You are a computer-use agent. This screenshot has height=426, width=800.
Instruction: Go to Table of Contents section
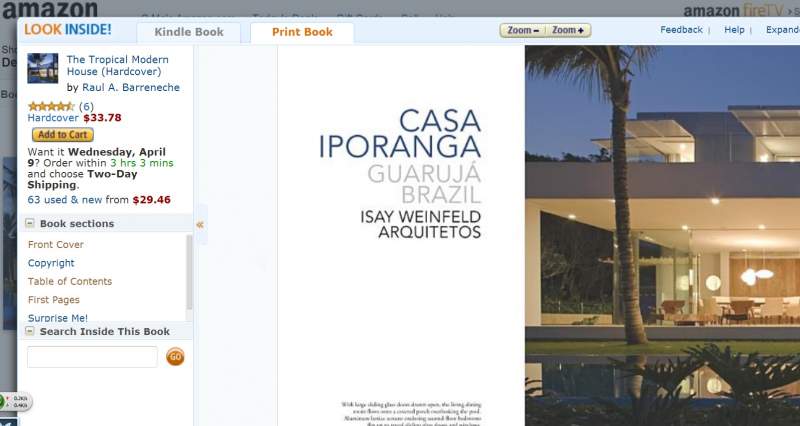[x=70, y=281]
